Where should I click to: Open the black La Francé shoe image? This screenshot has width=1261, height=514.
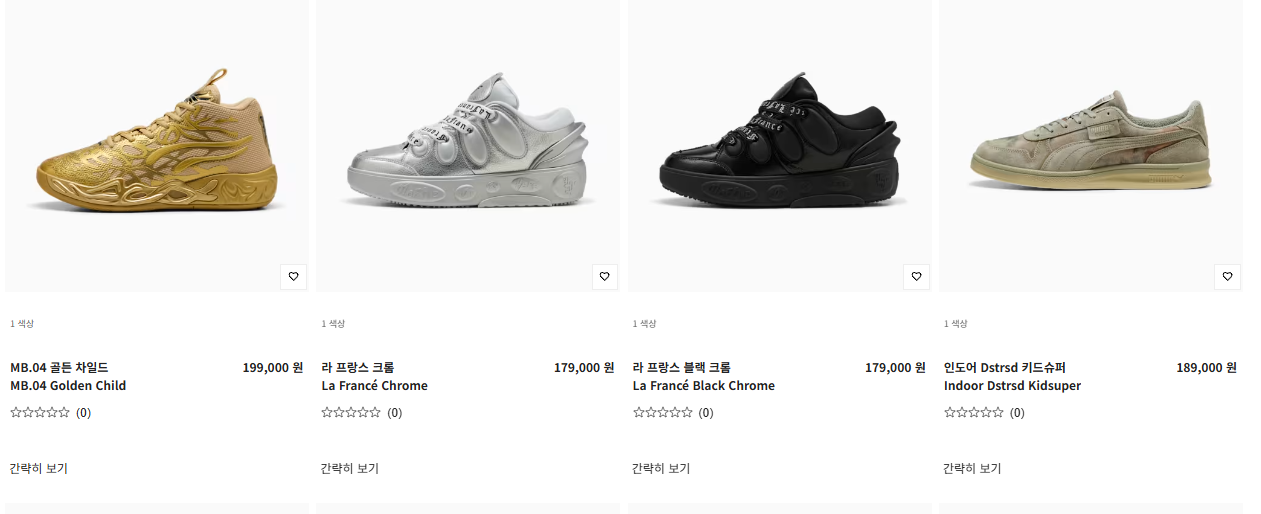779,140
